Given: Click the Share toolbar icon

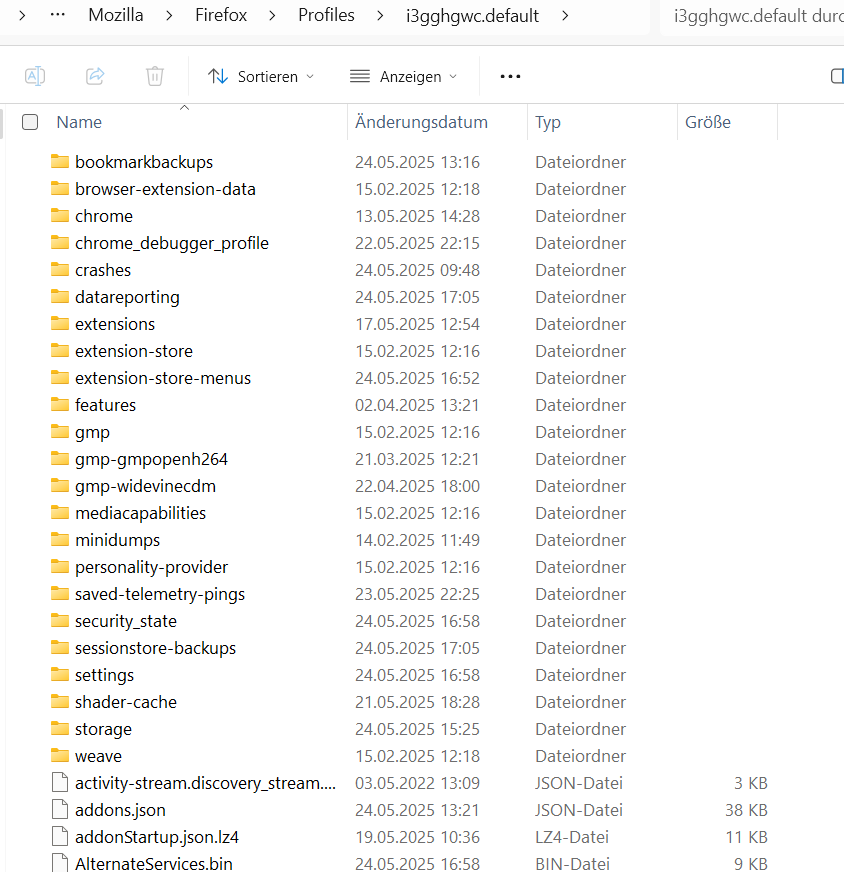Looking at the screenshot, I should 95,76.
